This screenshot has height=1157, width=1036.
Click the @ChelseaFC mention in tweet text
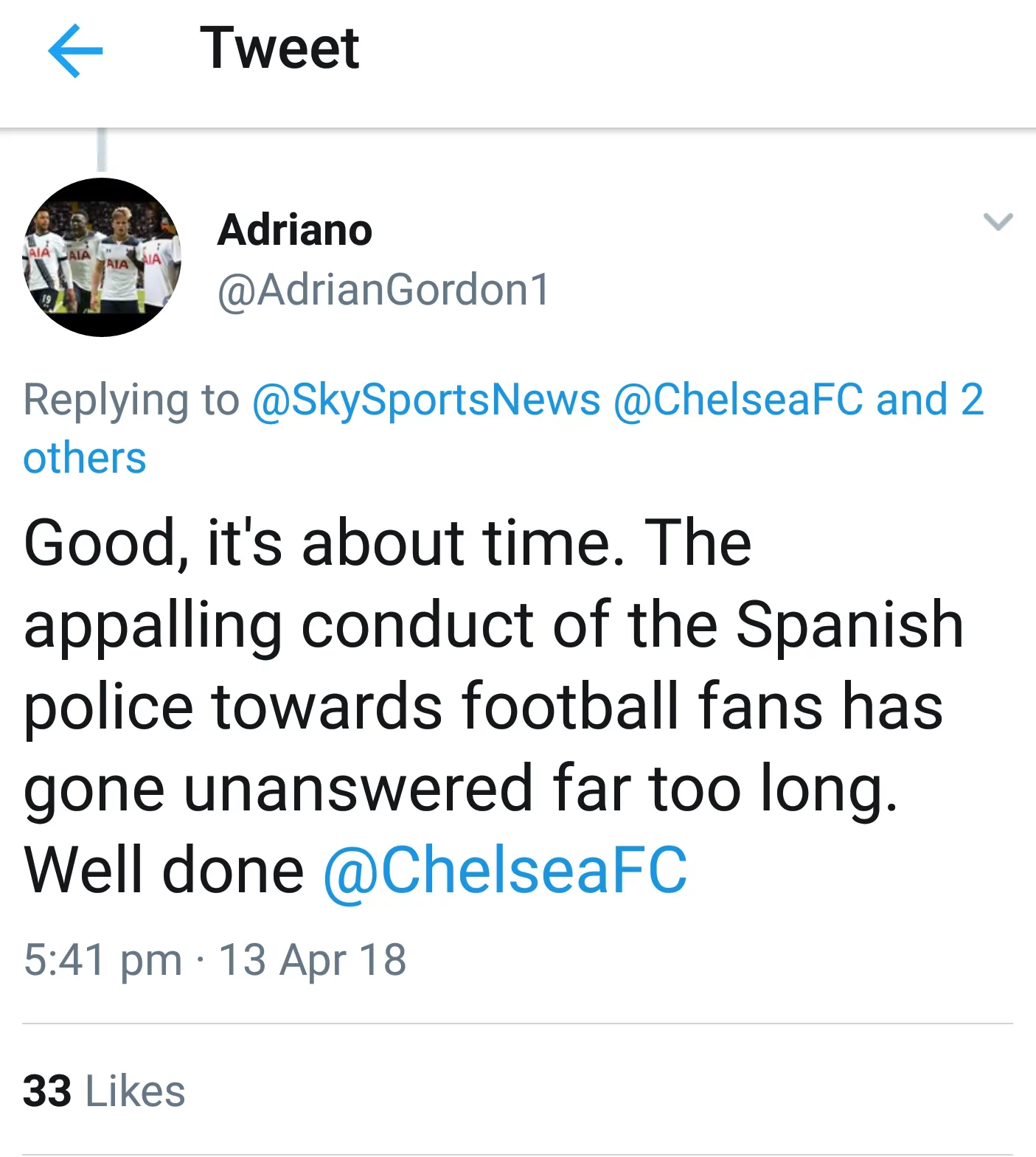506,869
